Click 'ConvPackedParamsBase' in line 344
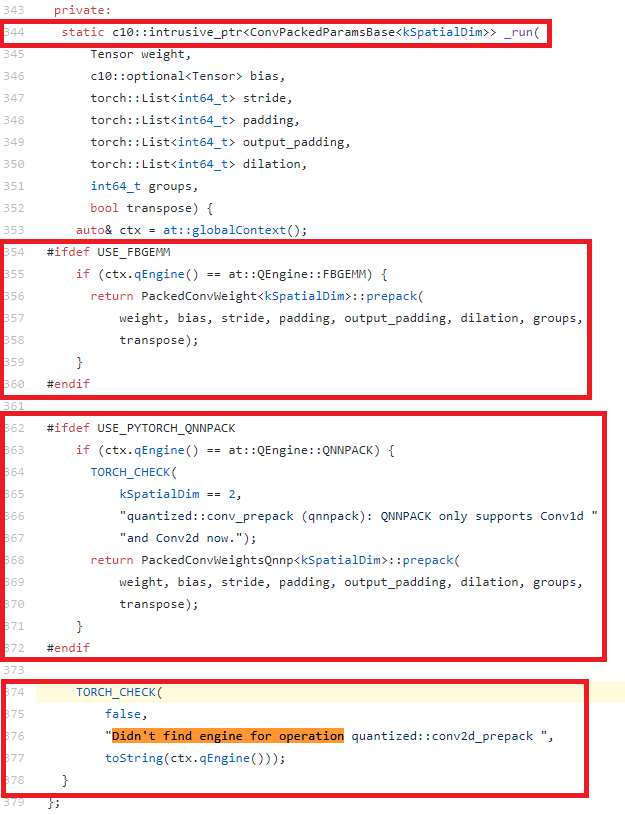 point(322,32)
